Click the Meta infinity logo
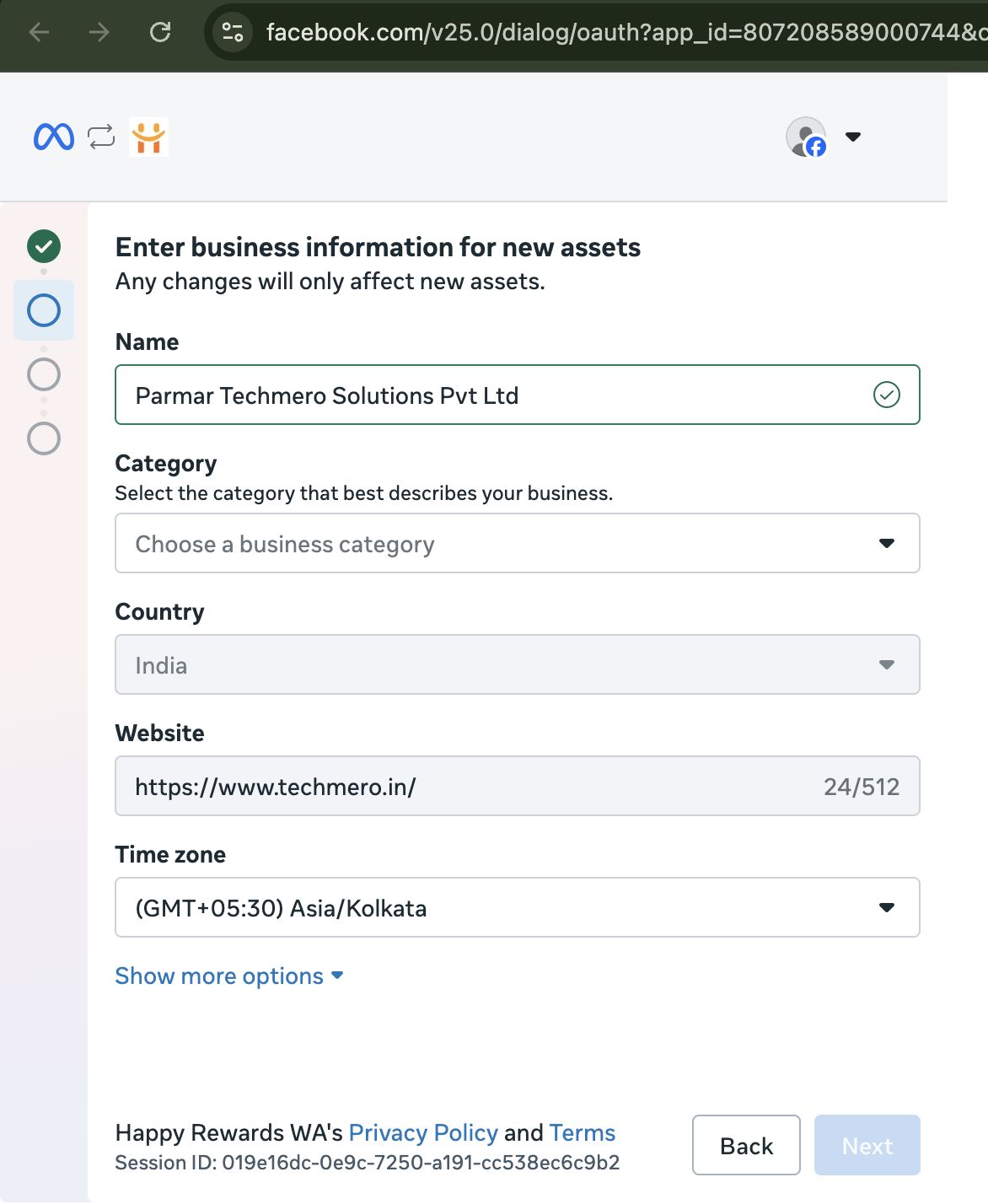Screen dimensions: 988x1204 [x=54, y=137]
